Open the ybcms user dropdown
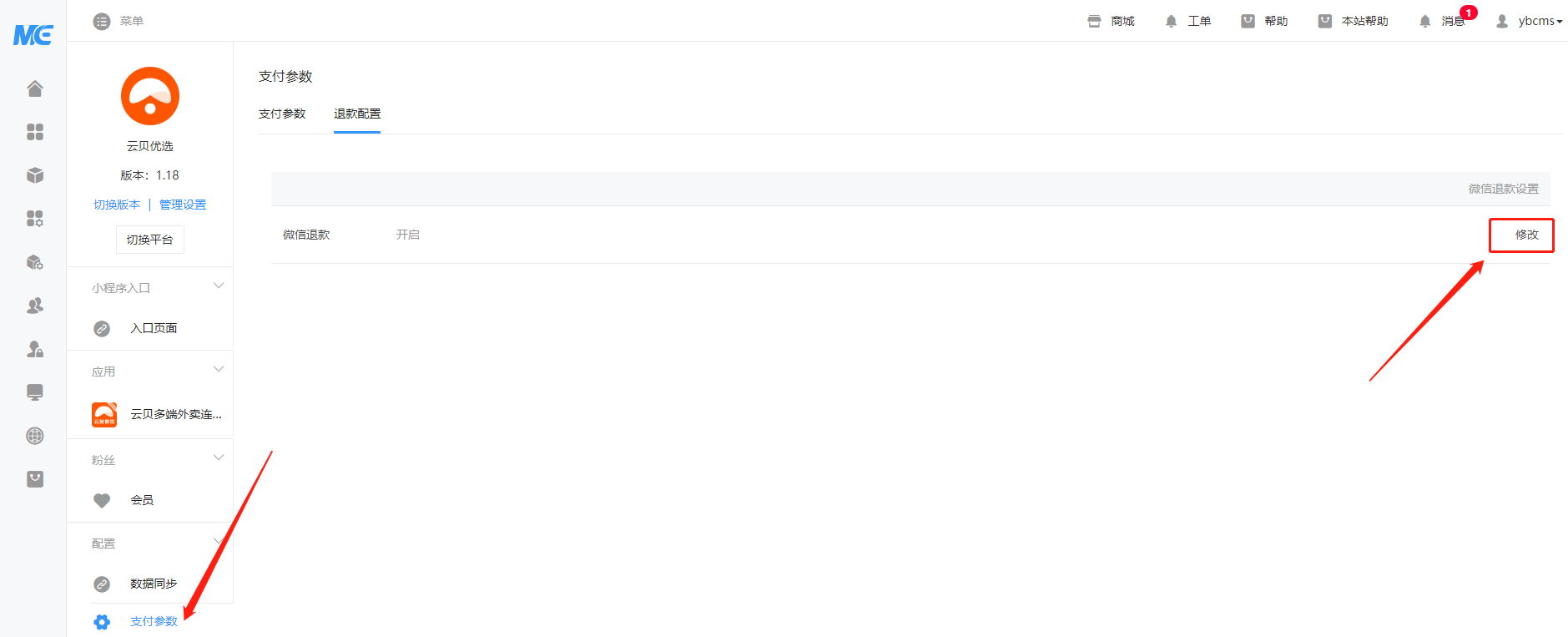 click(1530, 21)
